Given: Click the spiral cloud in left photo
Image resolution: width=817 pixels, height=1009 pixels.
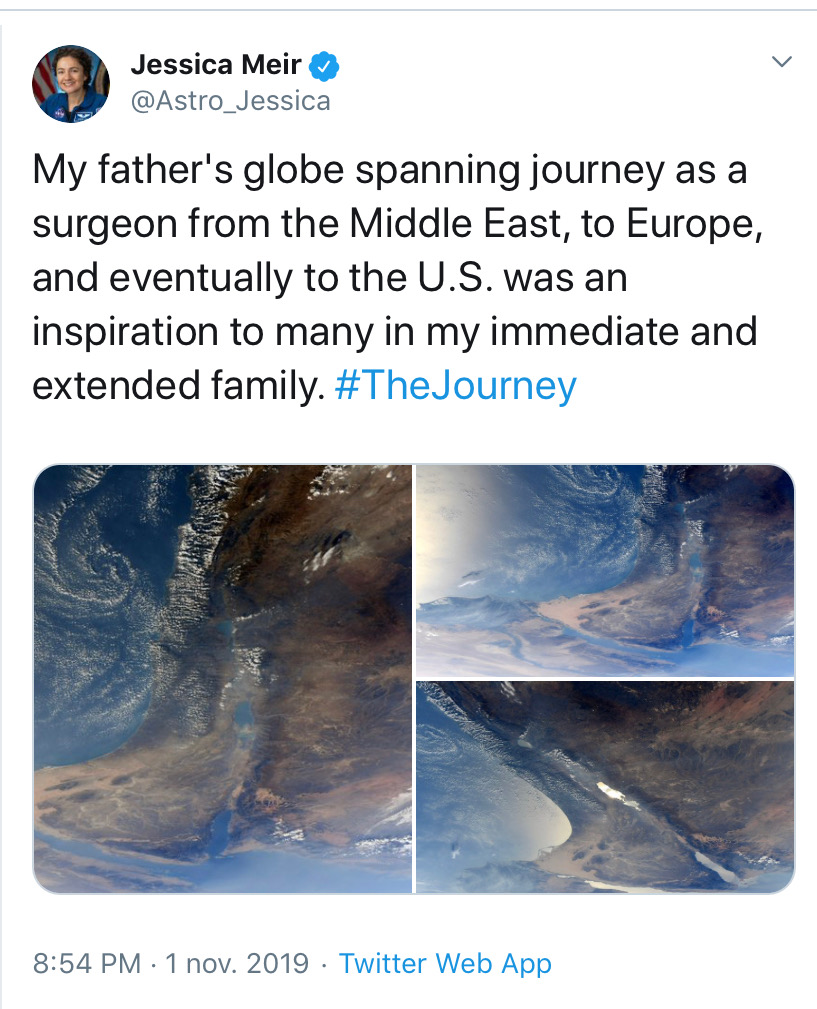Looking at the screenshot, I should pos(98,570).
